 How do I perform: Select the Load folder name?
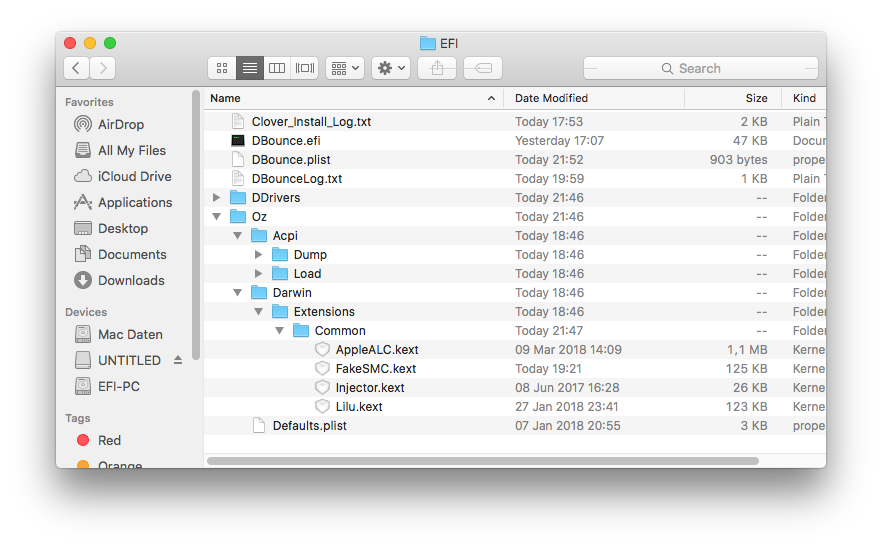coord(308,273)
